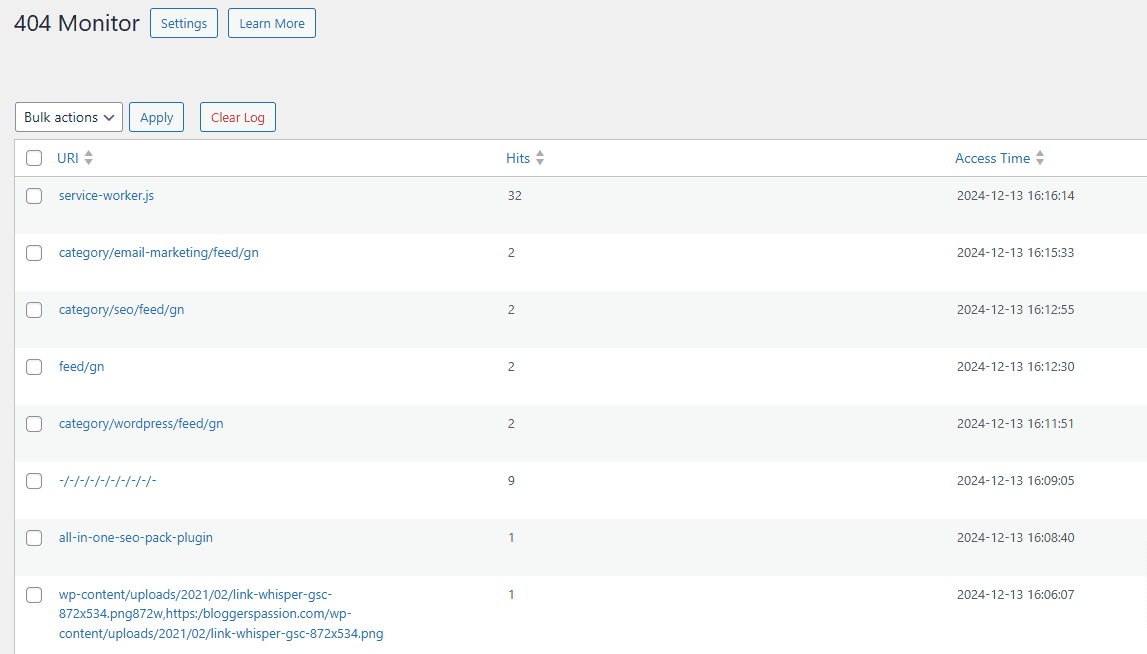Click the Hits column header label
The width and height of the screenshot is (1147, 654).
(518, 158)
